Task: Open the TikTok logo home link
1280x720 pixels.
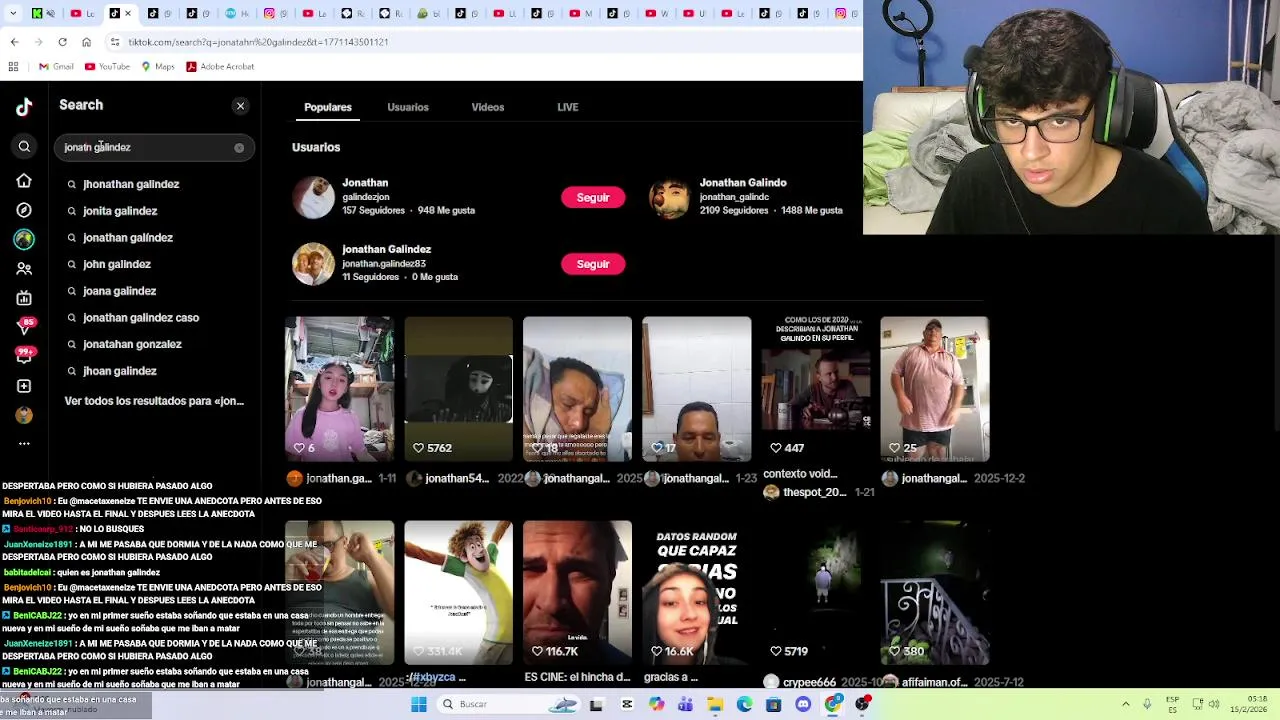Action: point(24,107)
